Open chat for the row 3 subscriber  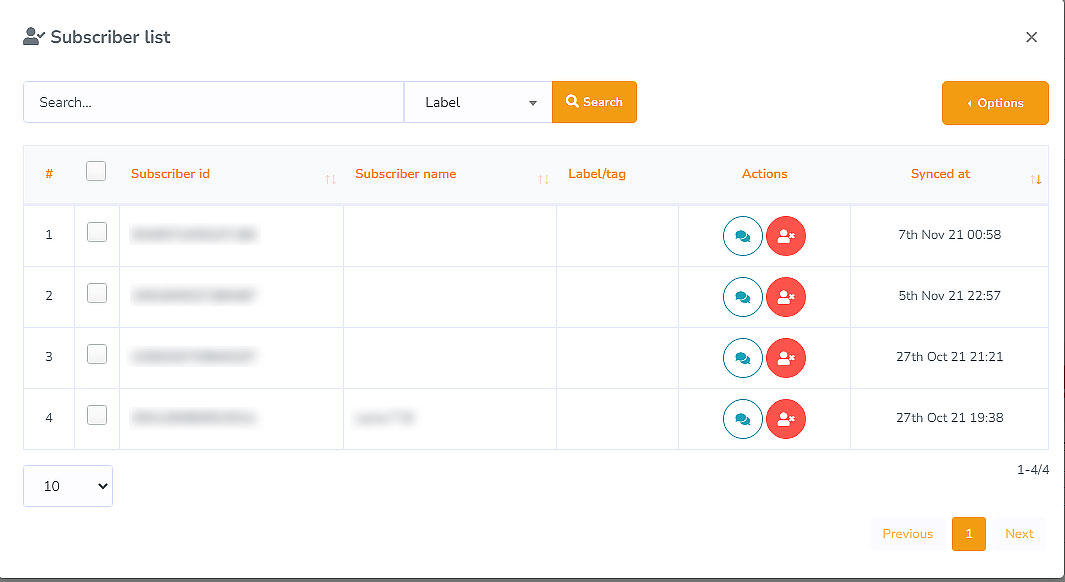coord(742,358)
